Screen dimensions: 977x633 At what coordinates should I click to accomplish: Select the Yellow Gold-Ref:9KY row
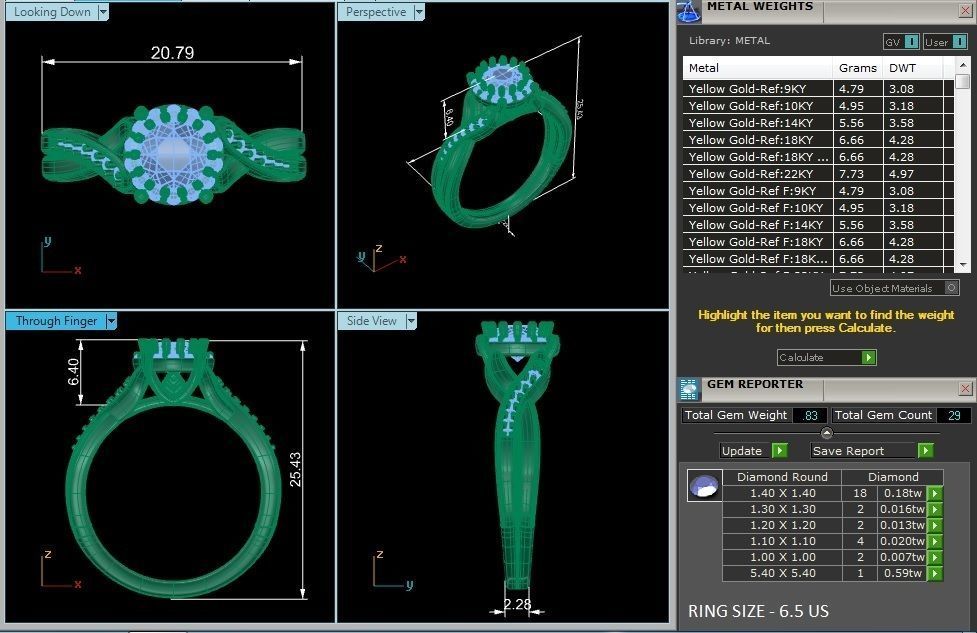coord(818,88)
